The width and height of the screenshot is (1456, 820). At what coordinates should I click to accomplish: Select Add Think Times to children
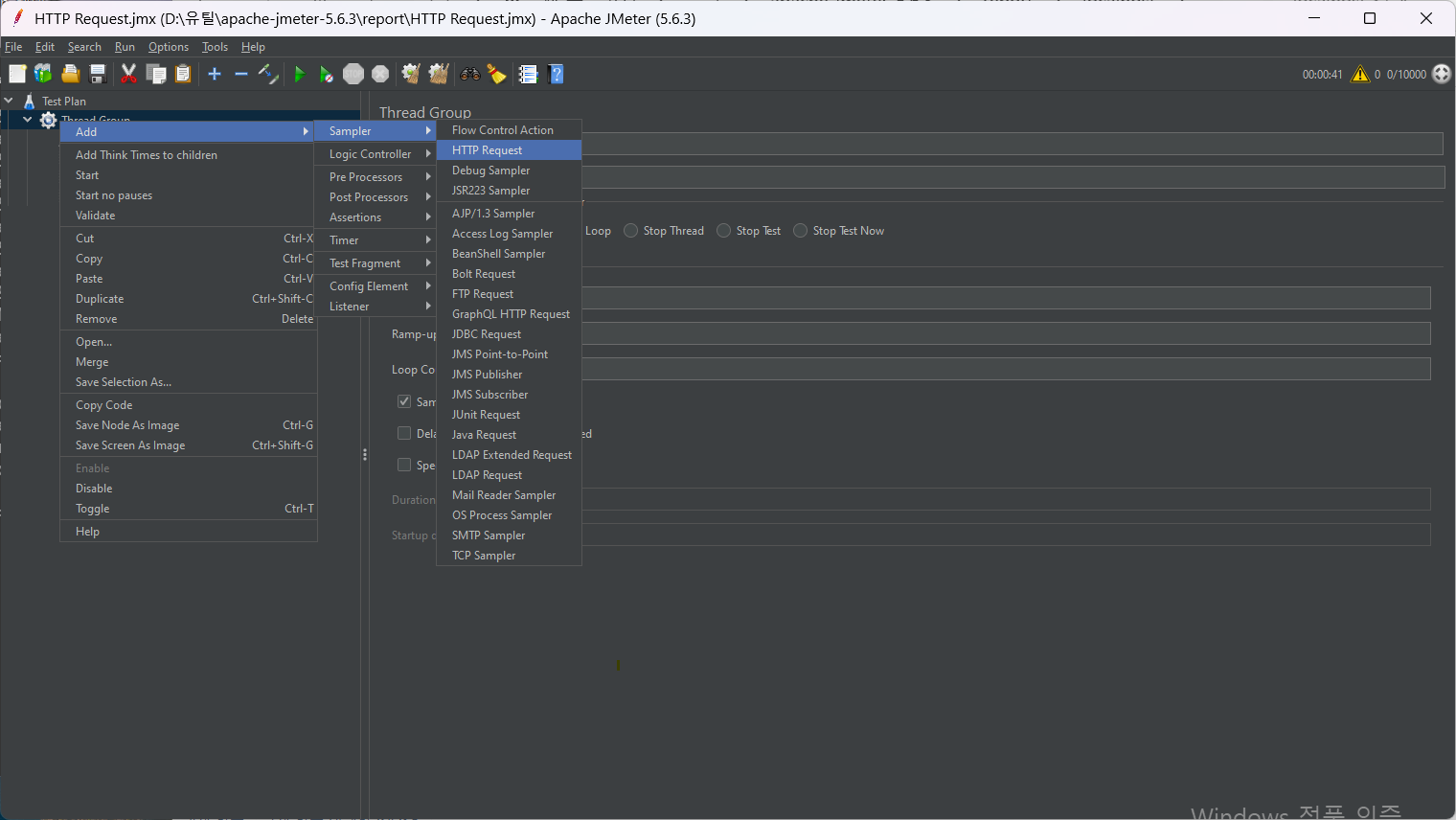189,155
